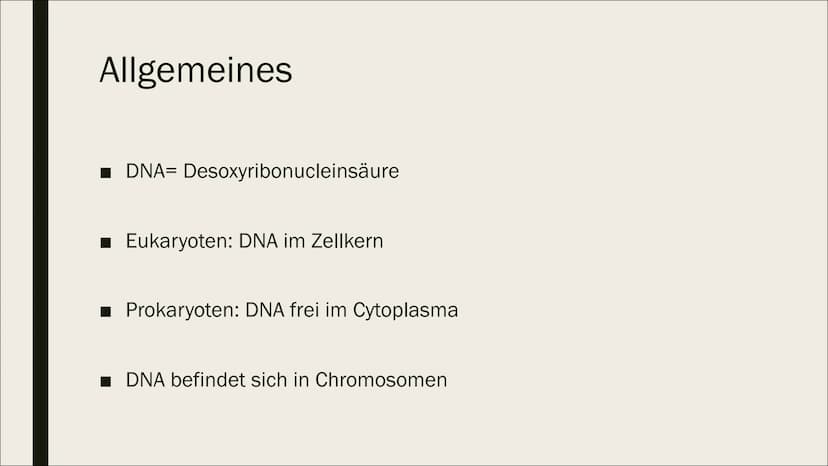The width and height of the screenshot is (828, 466).
Task: Click the Allgemeines slide title
Action: point(196,71)
